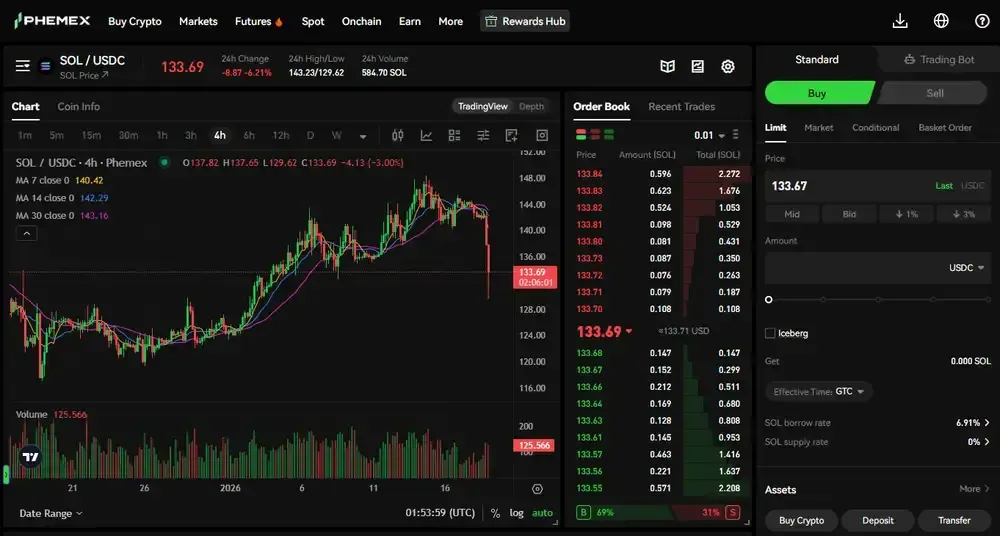Screen dimensions: 1000x536
Task: Open the USDC amount currency dropdown
Action: pos(967,268)
